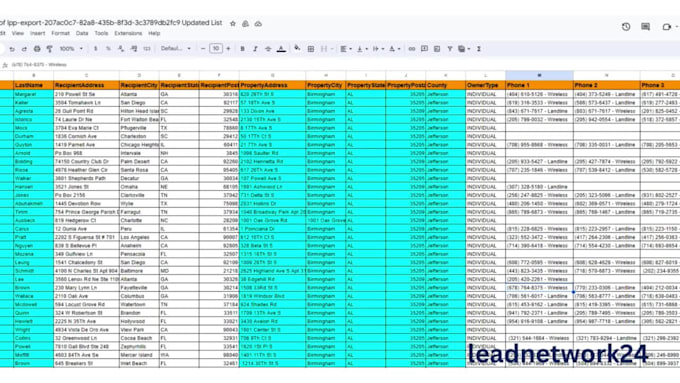Open the fill color picker
The image size is (680, 383).
(297, 49)
